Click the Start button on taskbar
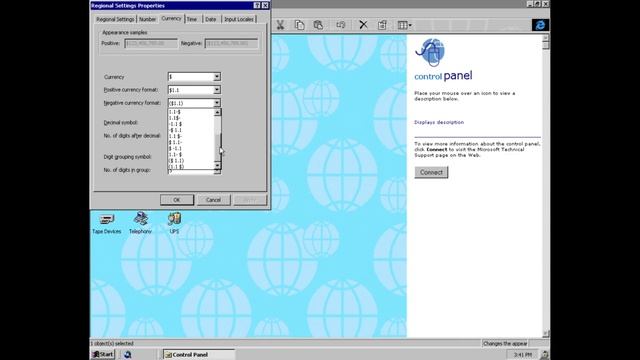 pyautogui.click(x=103, y=354)
